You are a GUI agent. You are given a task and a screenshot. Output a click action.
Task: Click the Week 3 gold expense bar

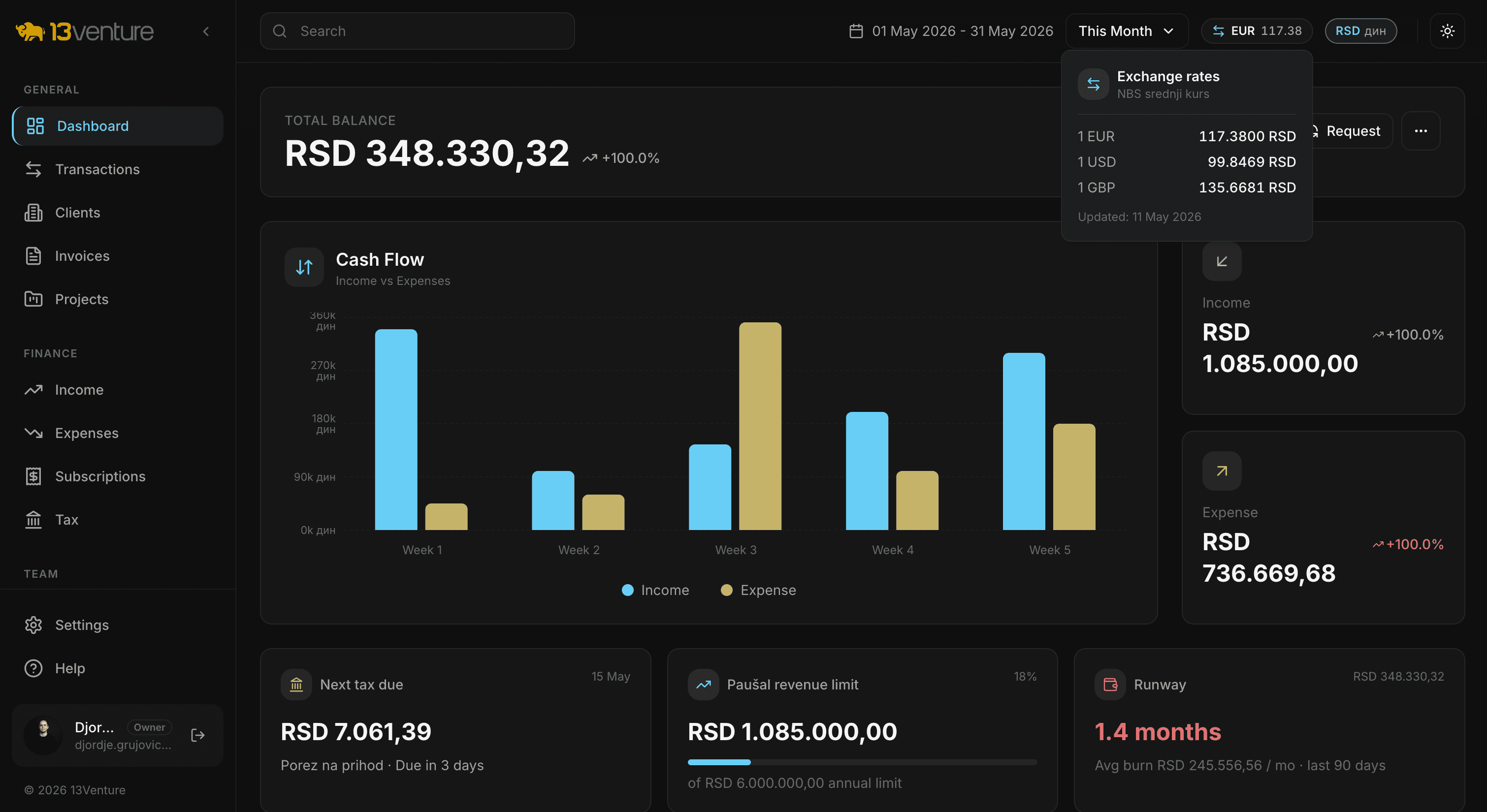pos(760,426)
